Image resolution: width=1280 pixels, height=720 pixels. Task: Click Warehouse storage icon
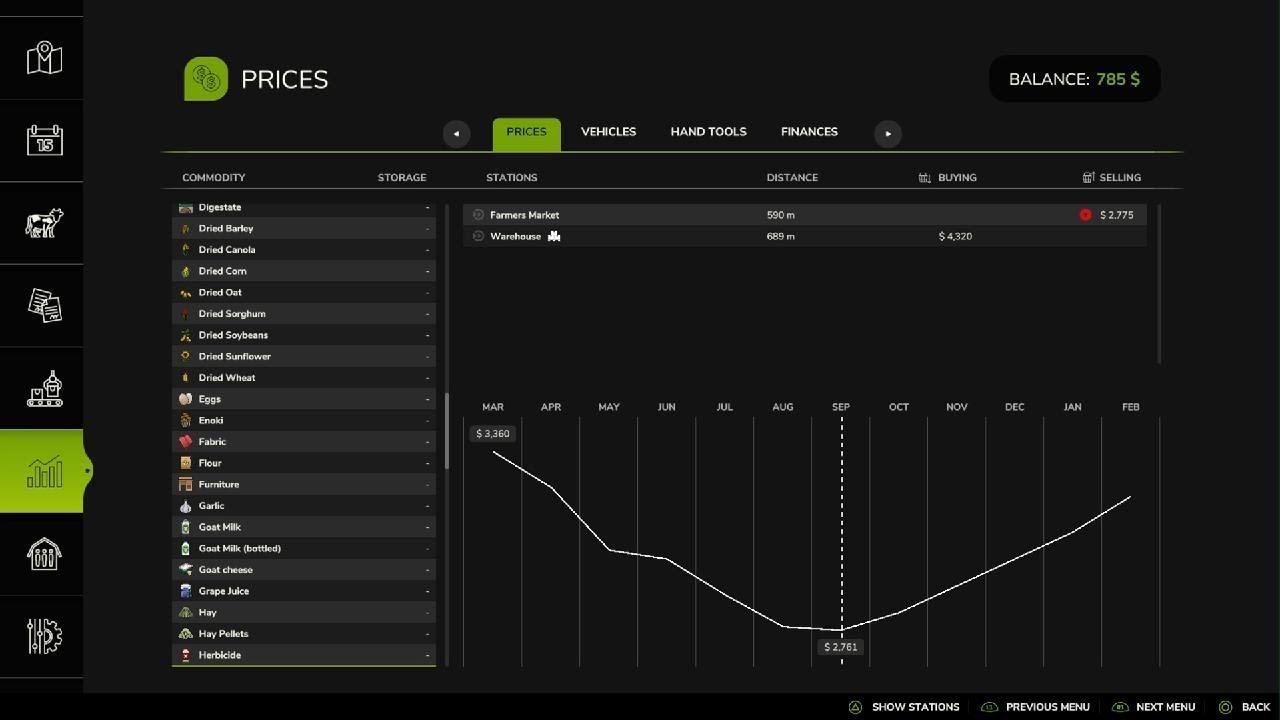coord(554,236)
